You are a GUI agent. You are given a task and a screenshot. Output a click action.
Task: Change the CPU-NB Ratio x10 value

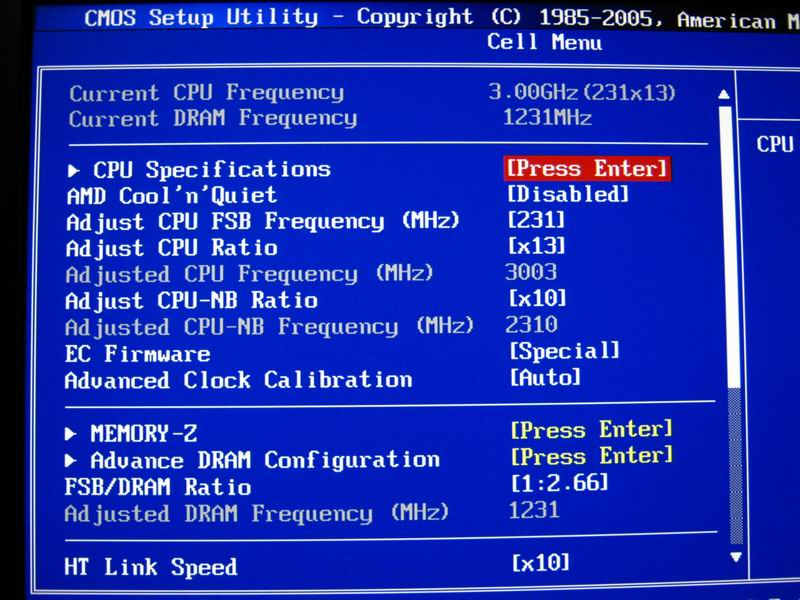[x=538, y=298]
